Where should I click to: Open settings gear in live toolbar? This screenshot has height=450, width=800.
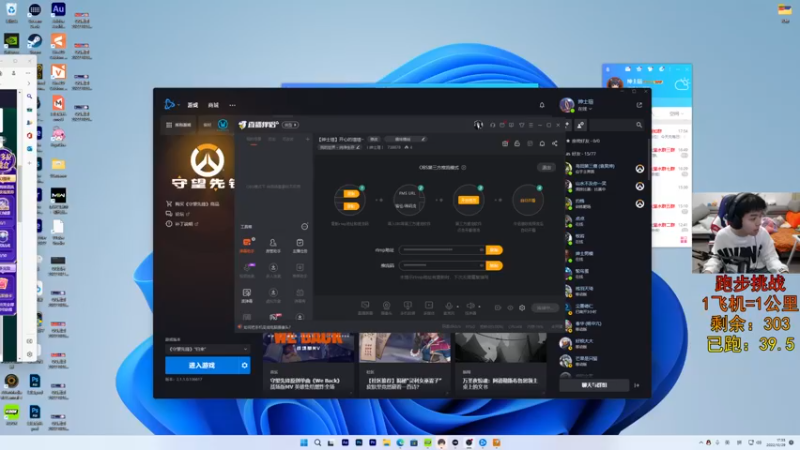point(522,308)
